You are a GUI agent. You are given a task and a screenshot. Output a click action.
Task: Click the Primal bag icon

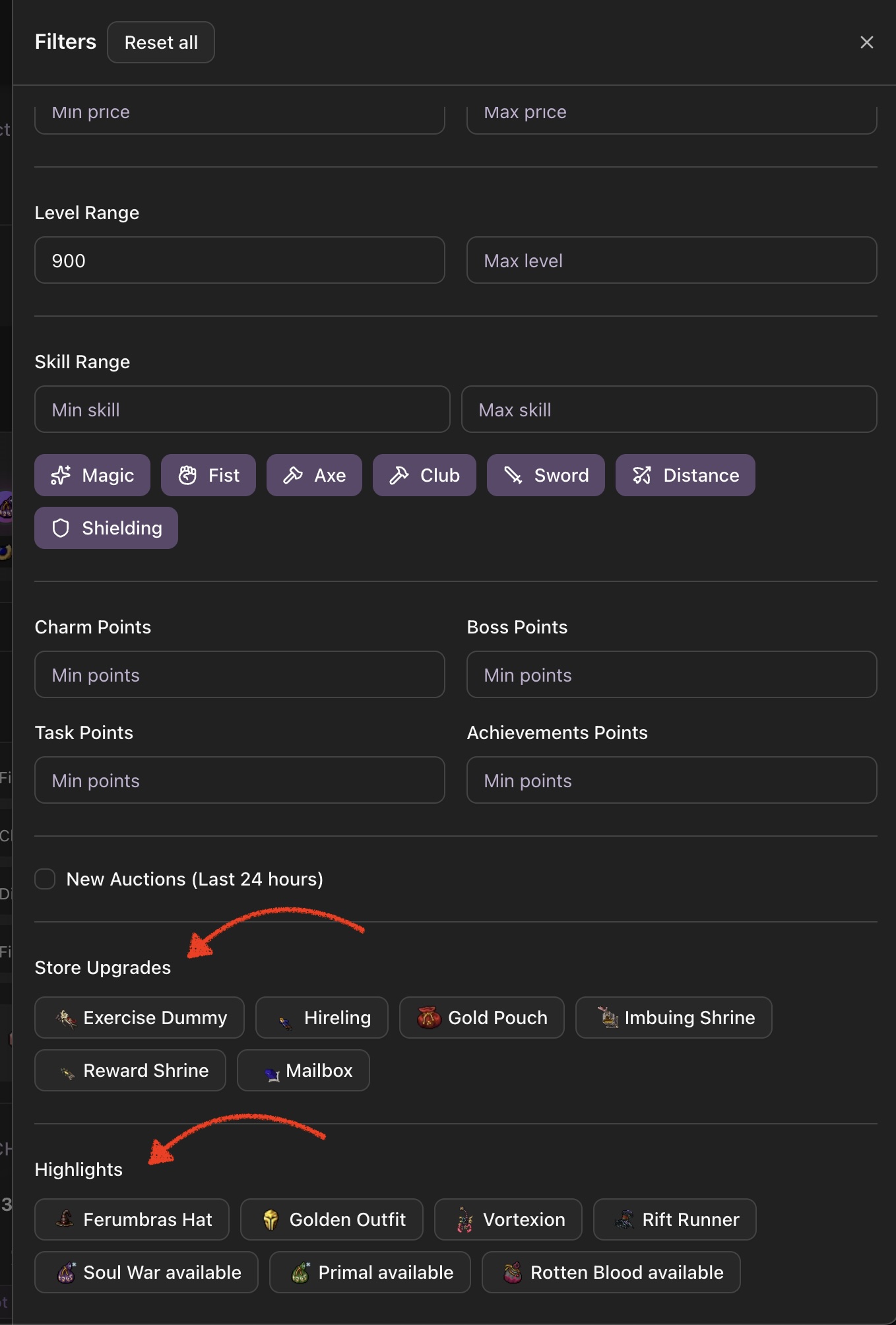[301, 1272]
